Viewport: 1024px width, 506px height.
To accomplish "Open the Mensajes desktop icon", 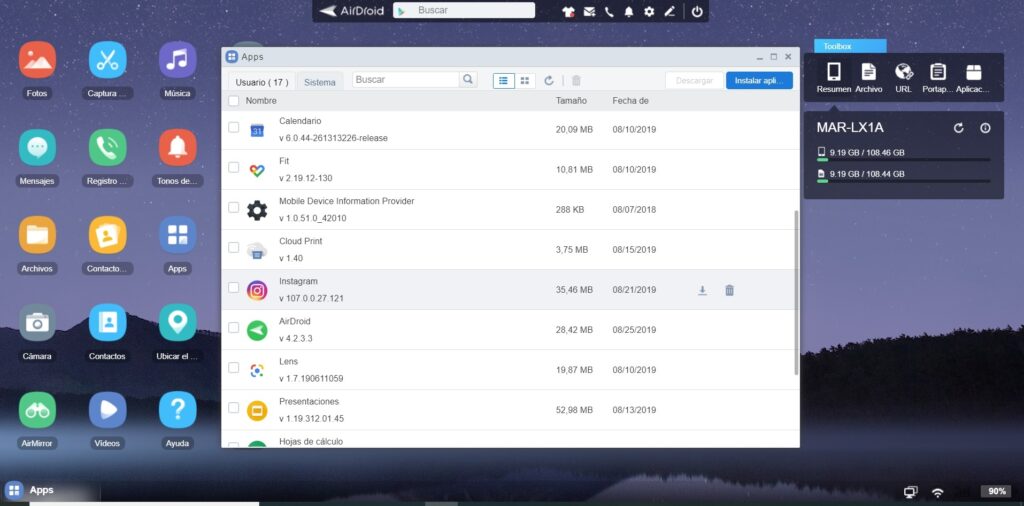I will (37, 148).
